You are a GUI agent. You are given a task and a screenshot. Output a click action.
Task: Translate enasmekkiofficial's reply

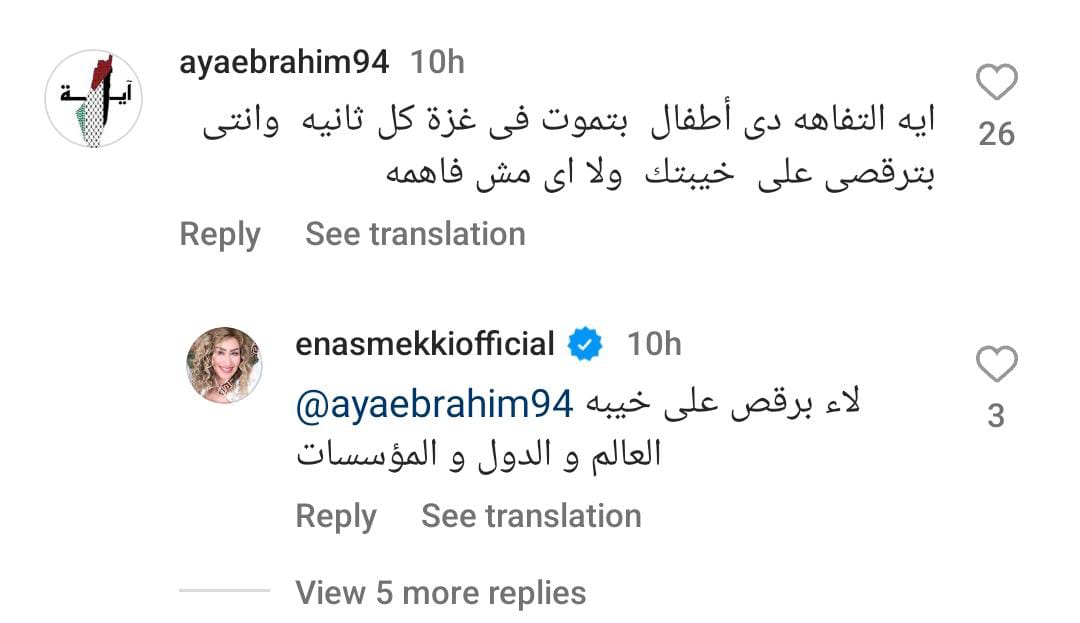[x=531, y=516]
